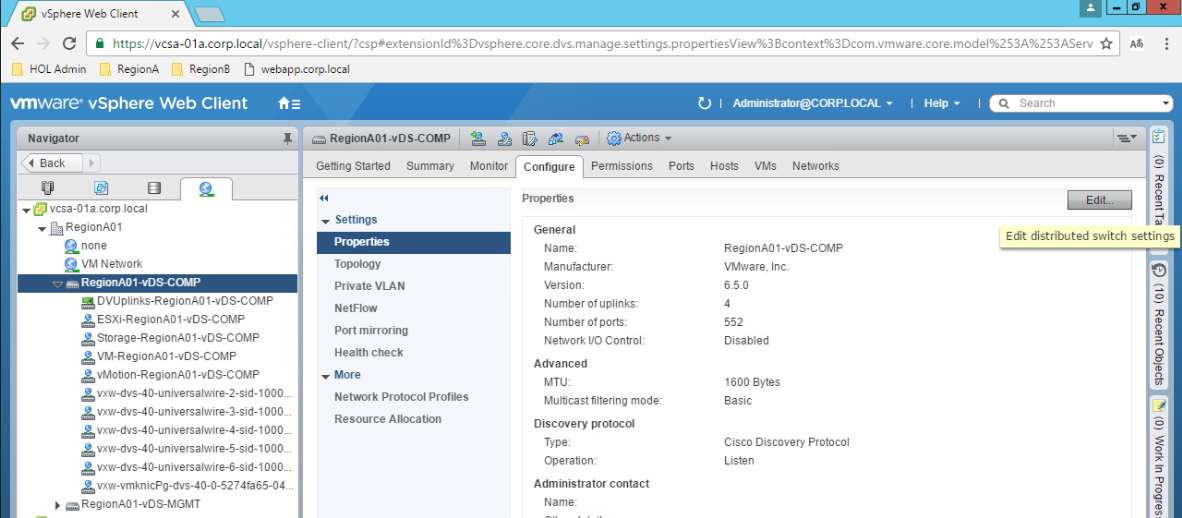Click the browser address bar URL
This screenshot has height=518, width=1182.
click(x=602, y=44)
